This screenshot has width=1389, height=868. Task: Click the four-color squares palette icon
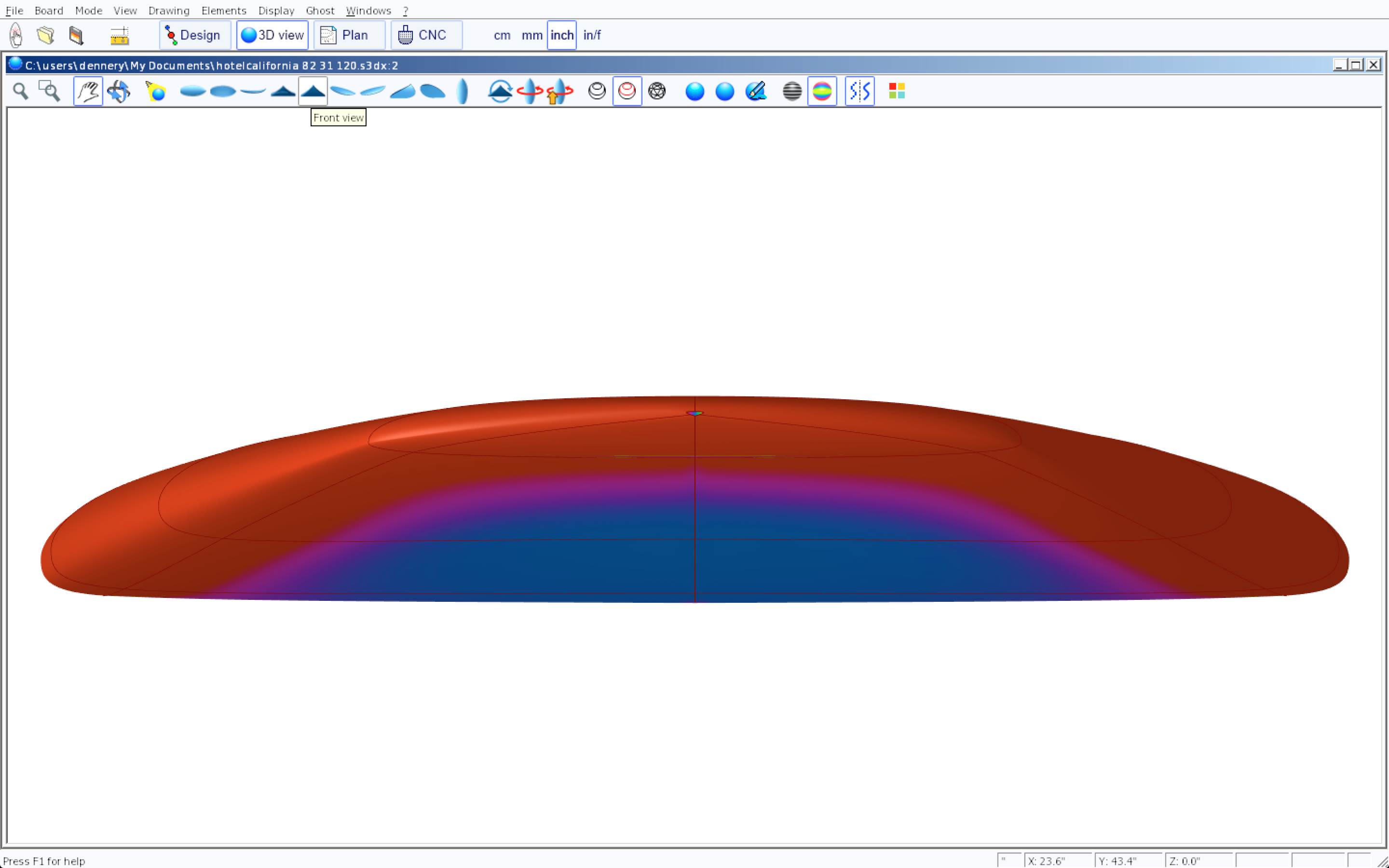pyautogui.click(x=897, y=91)
